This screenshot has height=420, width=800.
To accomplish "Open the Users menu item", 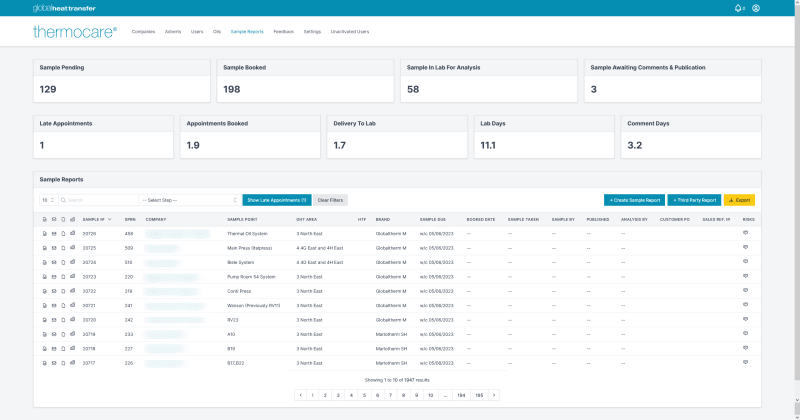I will (x=197, y=32).
